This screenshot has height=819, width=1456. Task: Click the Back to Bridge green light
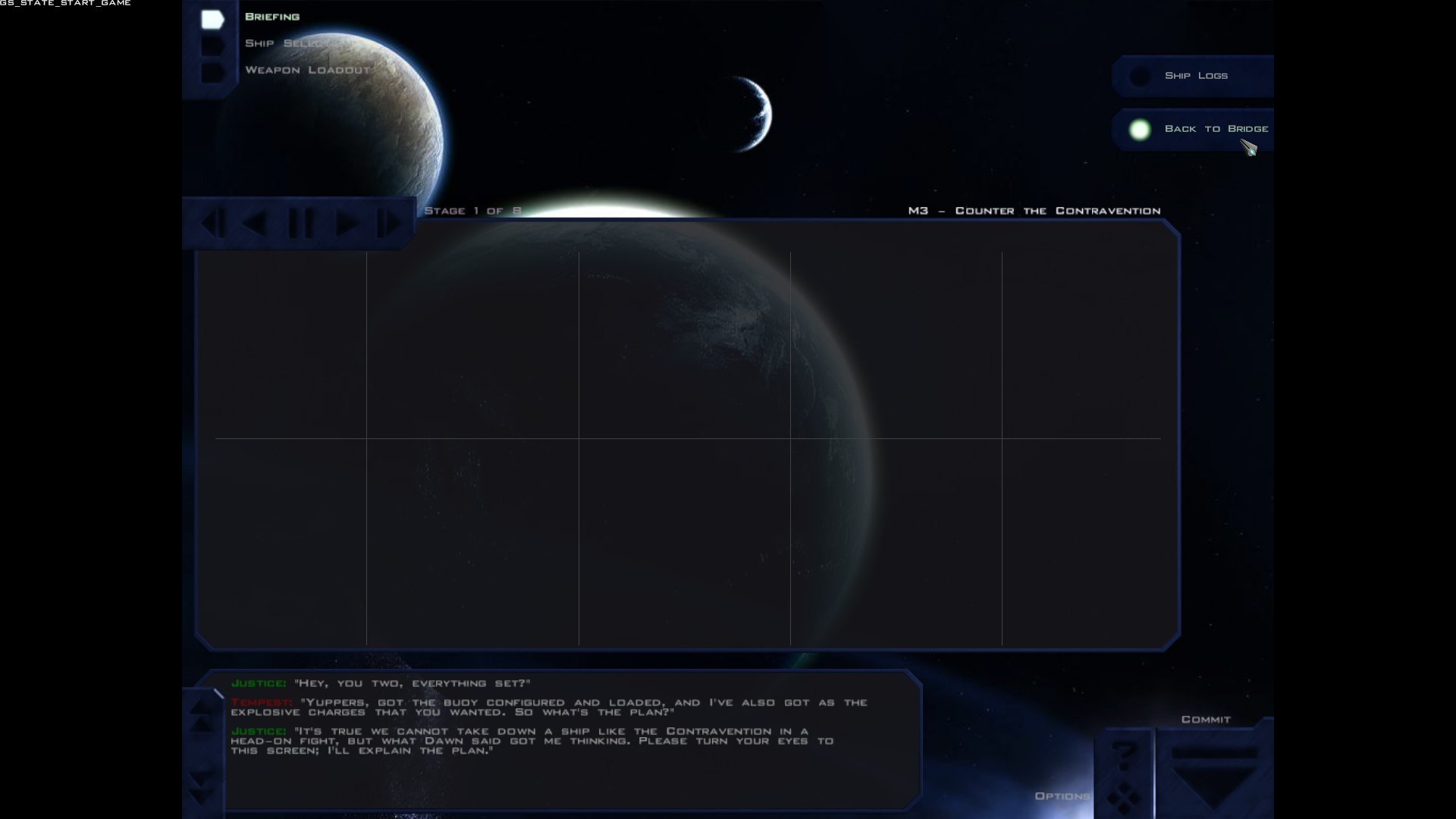pyautogui.click(x=1139, y=130)
